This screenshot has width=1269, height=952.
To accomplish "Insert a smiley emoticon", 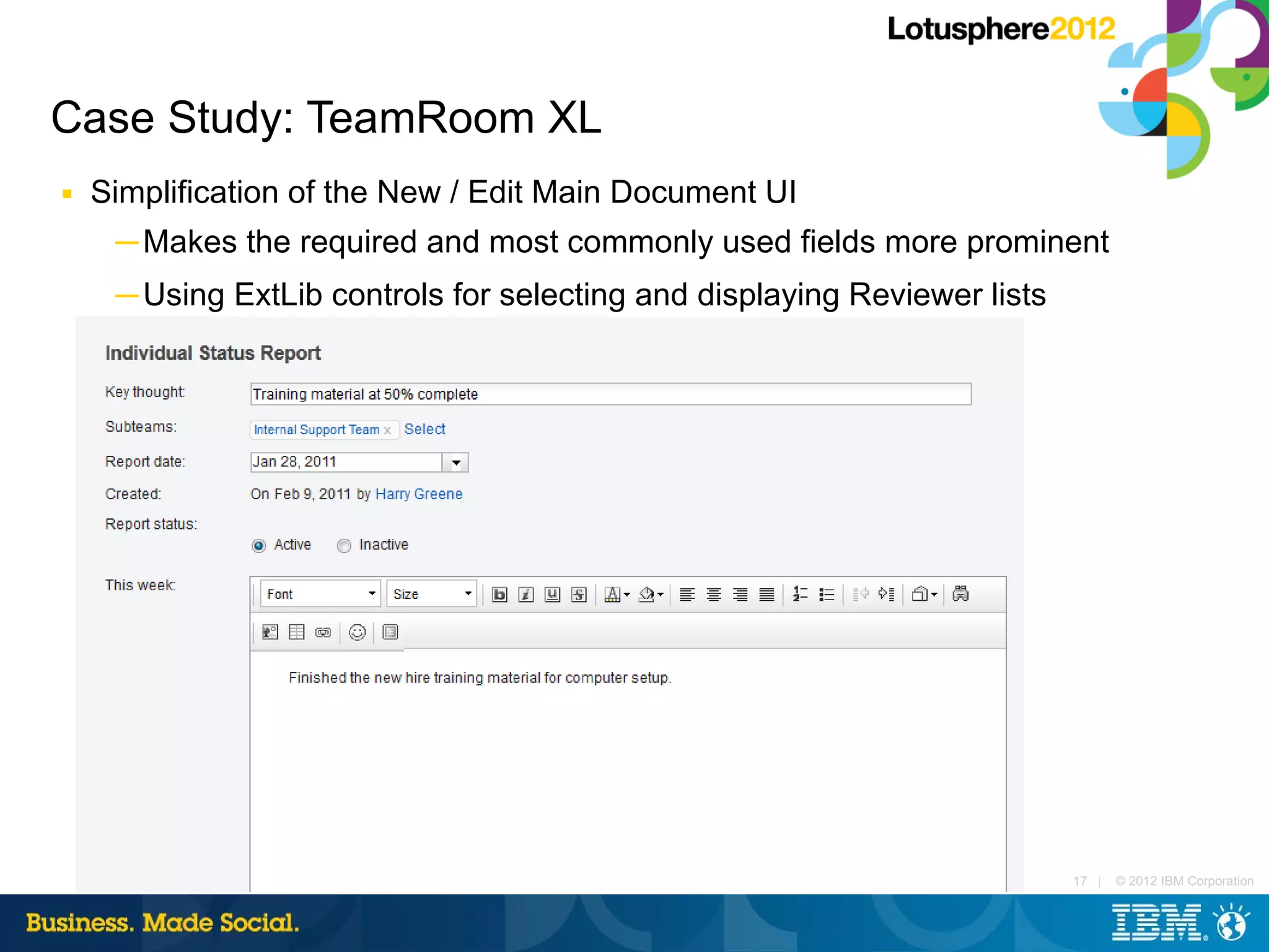I will click(x=357, y=632).
